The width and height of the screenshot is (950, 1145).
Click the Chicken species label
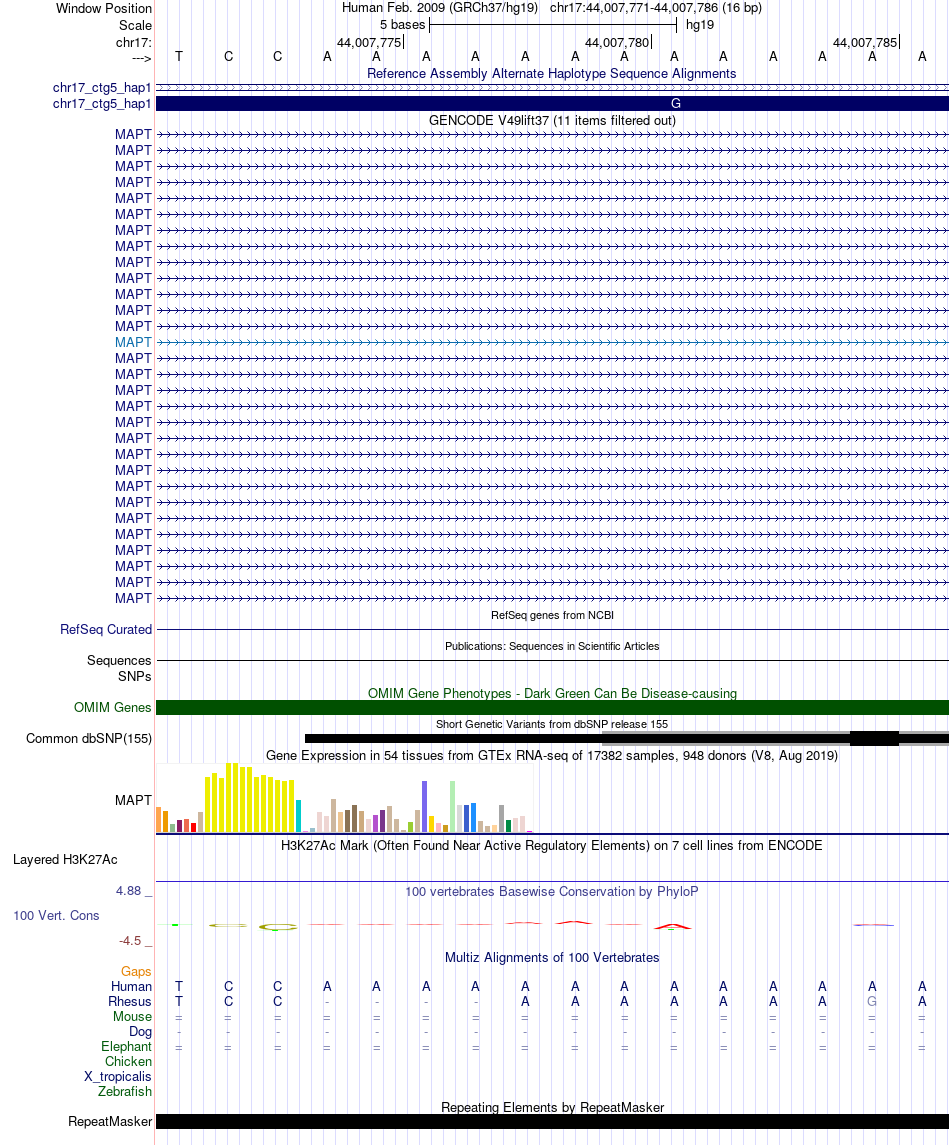(129, 1062)
